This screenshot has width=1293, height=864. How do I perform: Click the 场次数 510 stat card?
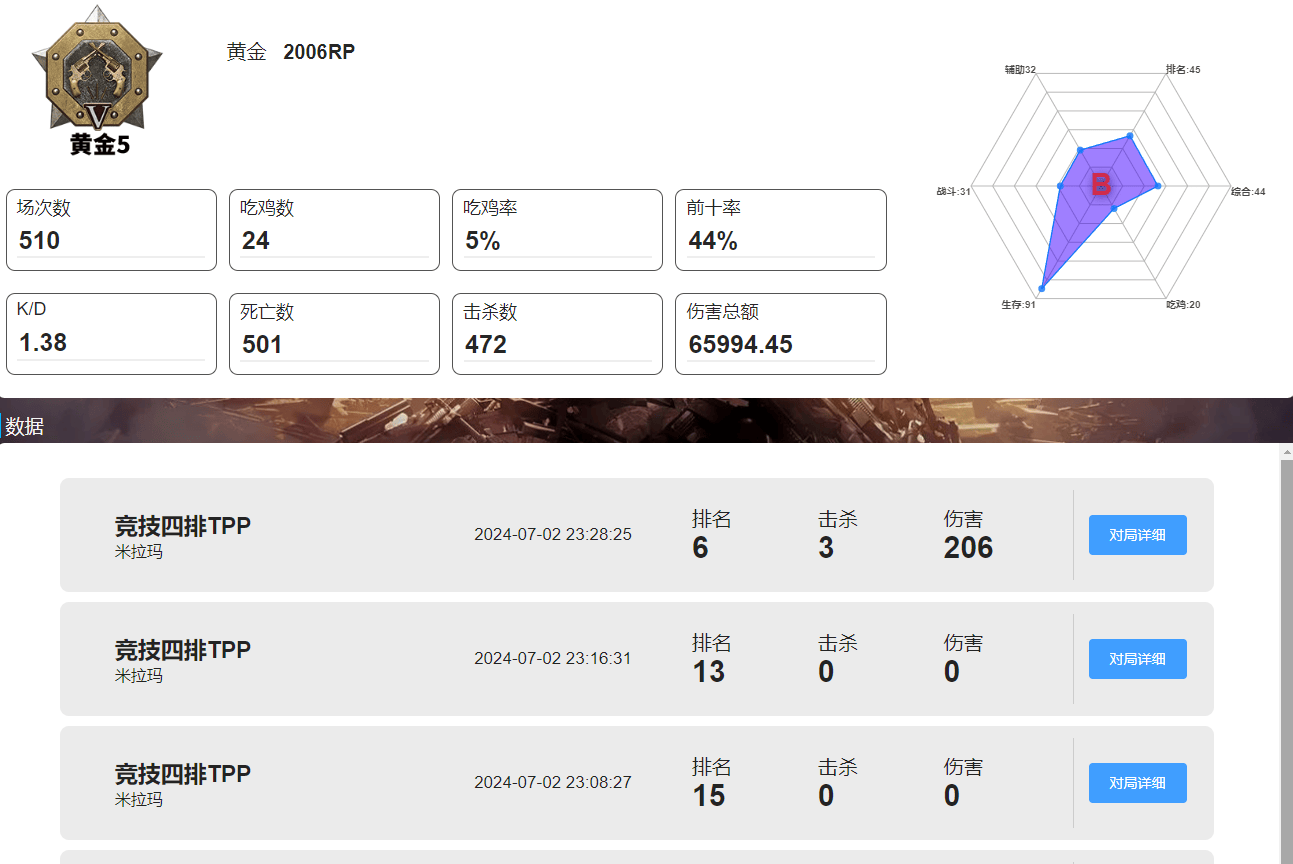pos(111,230)
